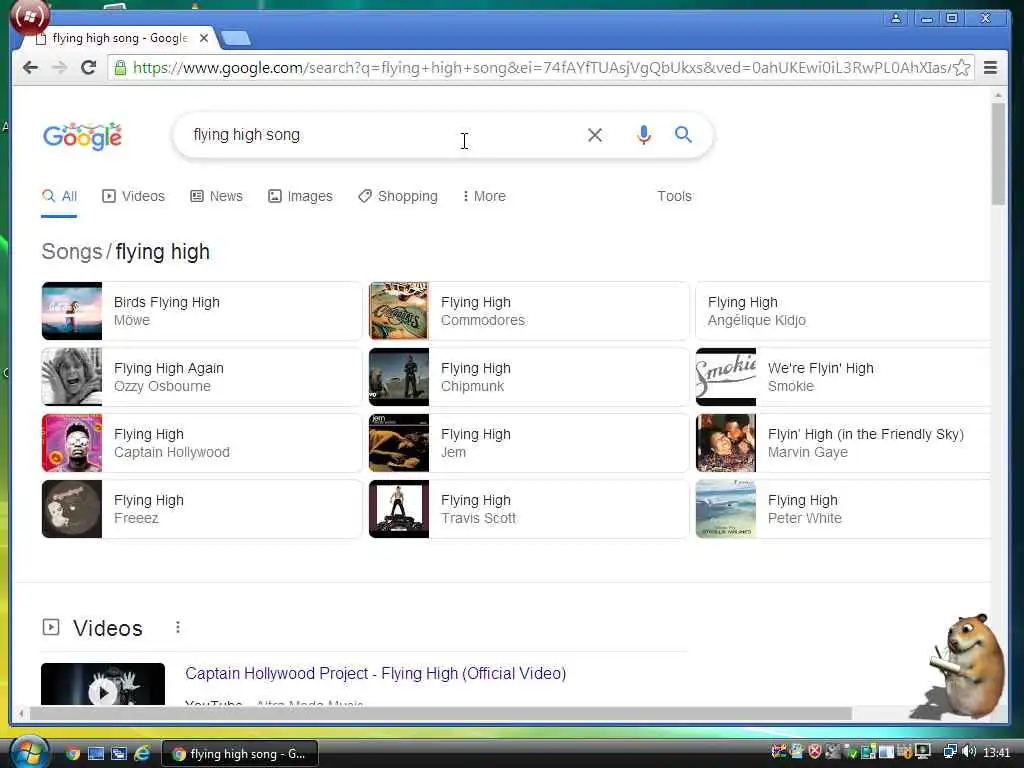1024x768 pixels.
Task: Open a new tab with the tab button
Action: pos(235,39)
